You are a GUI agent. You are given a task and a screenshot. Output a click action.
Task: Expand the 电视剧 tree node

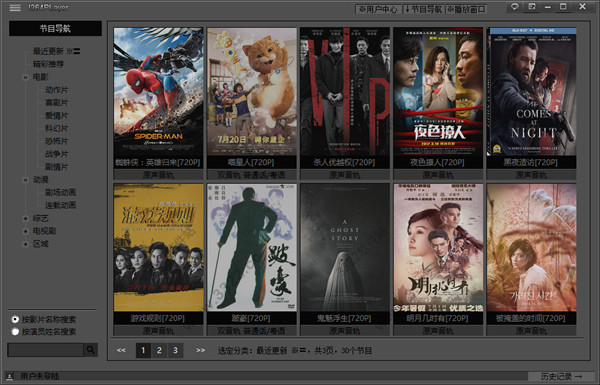pos(26,231)
